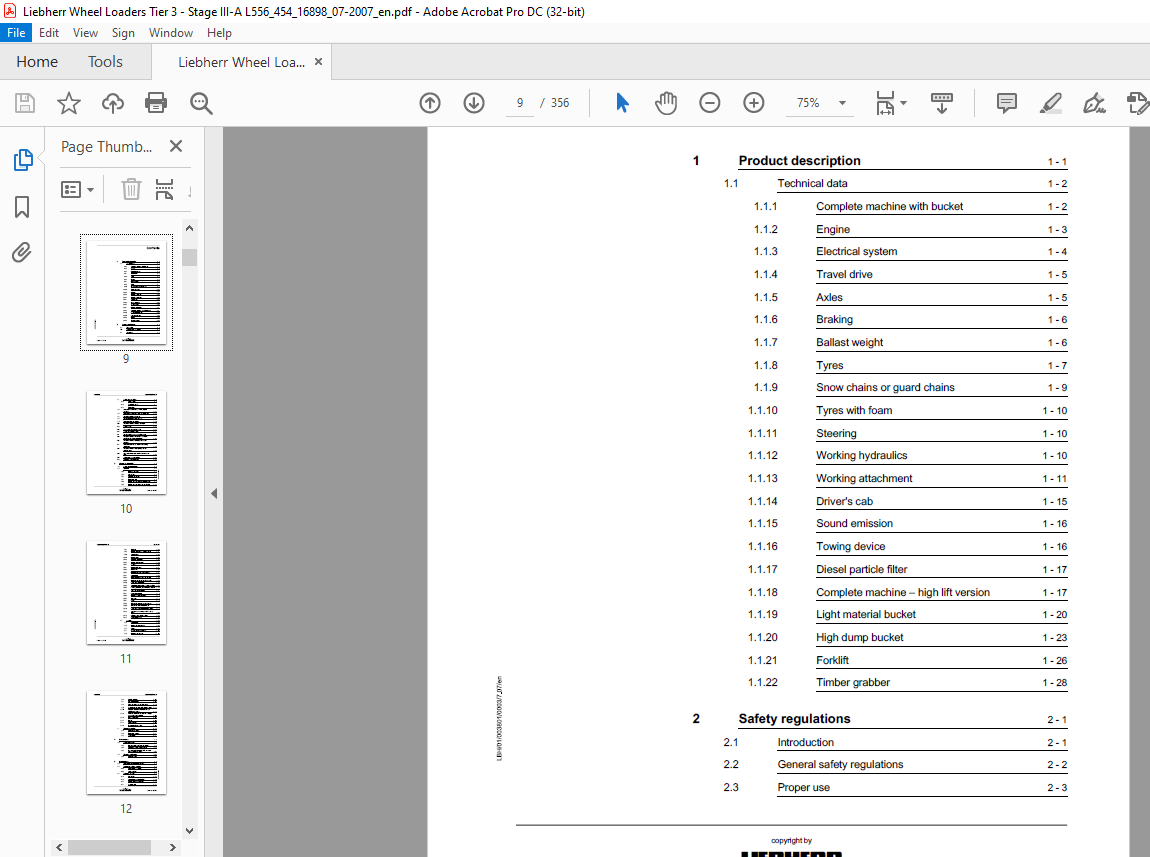
Task: Save the file with the floppy disk icon
Action: click(x=25, y=103)
